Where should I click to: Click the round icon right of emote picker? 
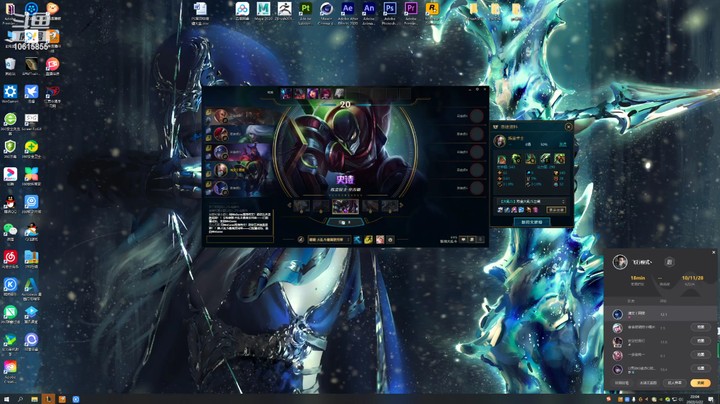click(391, 240)
